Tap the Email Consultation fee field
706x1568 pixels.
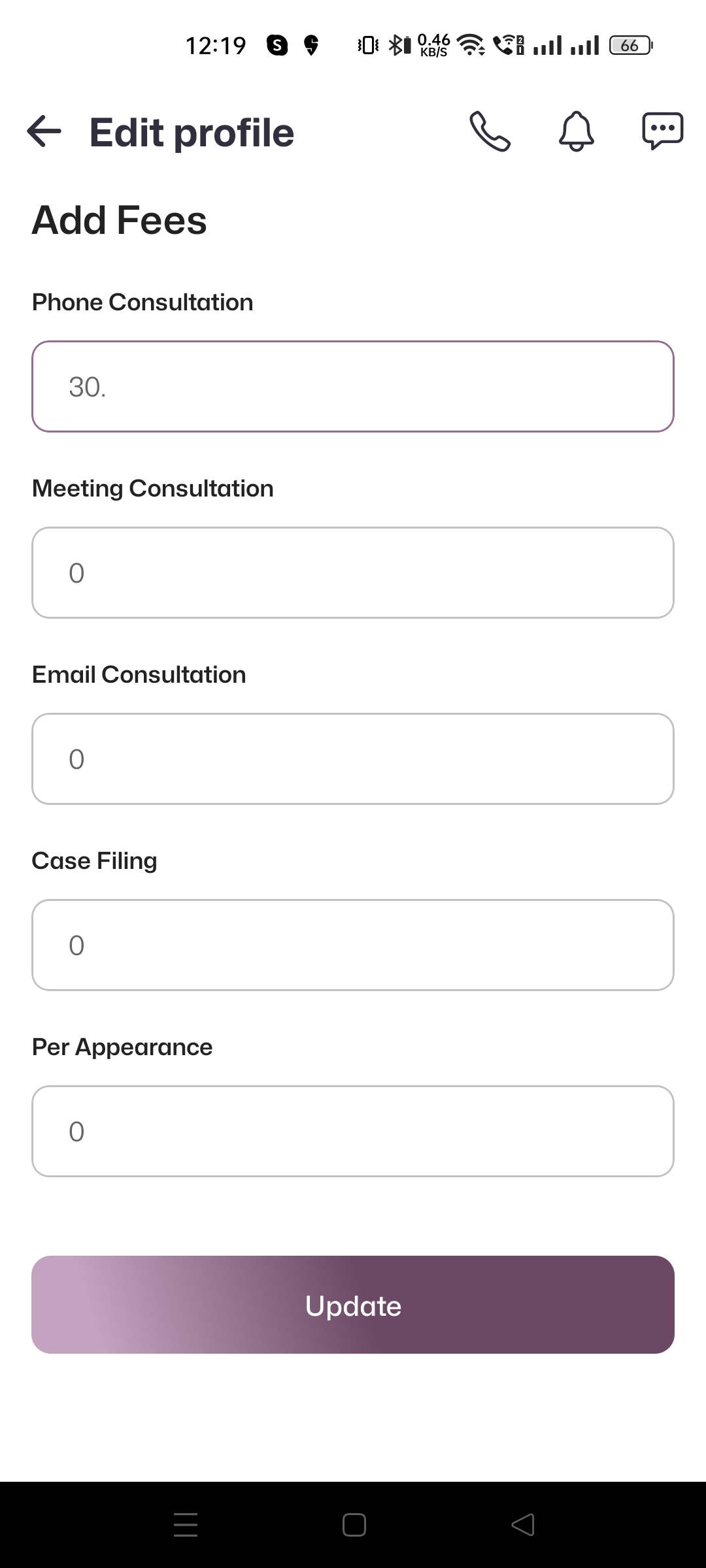[x=353, y=759]
